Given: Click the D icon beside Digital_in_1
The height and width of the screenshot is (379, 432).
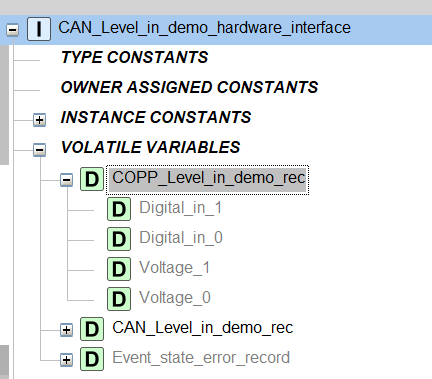Looking at the screenshot, I should pyautogui.click(x=119, y=209).
